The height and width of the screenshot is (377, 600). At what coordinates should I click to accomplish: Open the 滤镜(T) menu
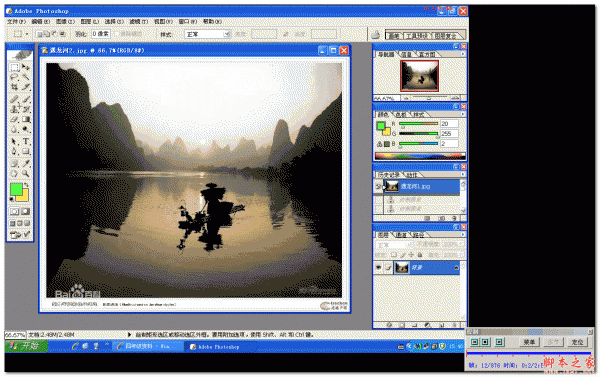[x=139, y=21]
